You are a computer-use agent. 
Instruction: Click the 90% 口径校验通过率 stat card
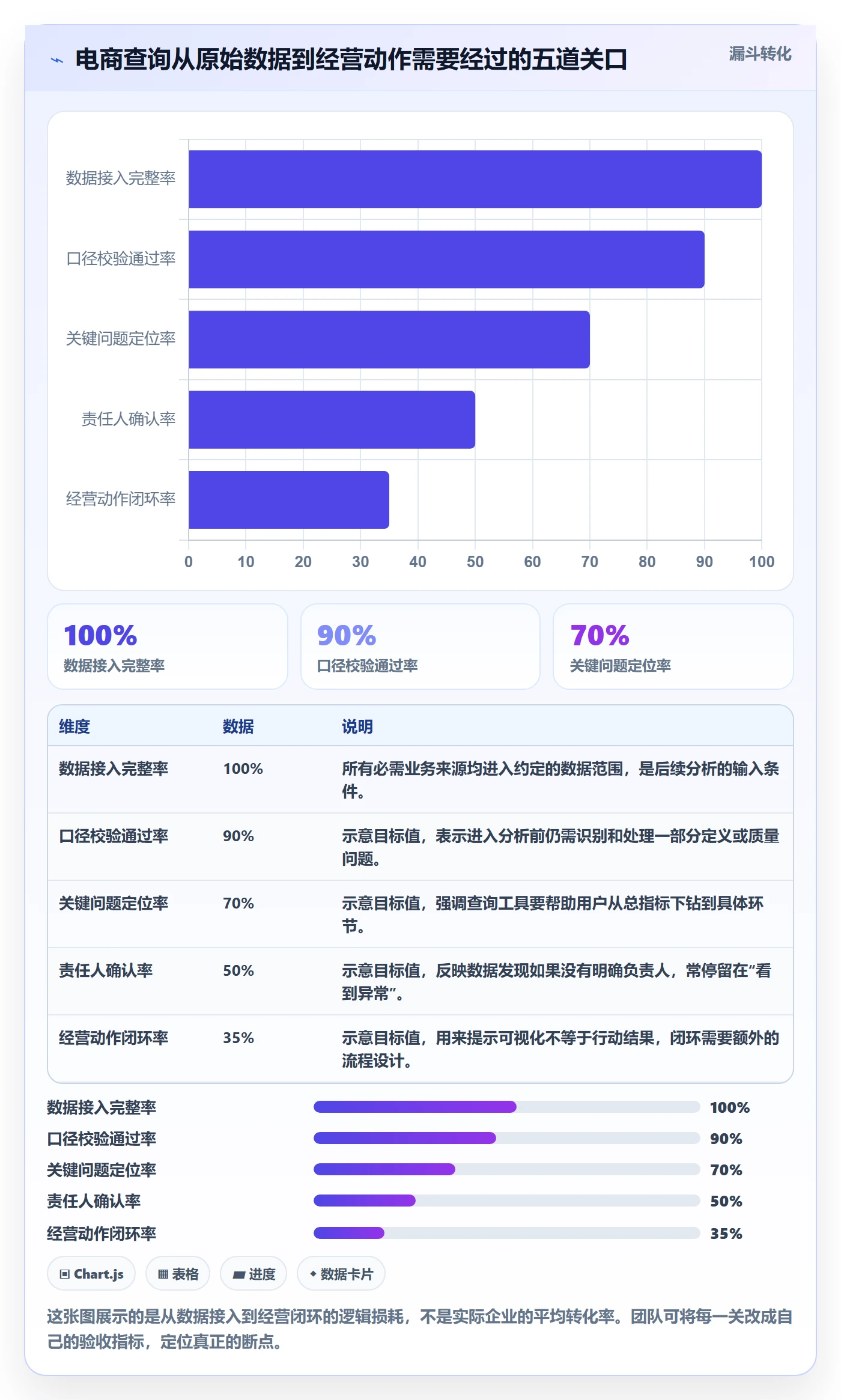(x=421, y=647)
